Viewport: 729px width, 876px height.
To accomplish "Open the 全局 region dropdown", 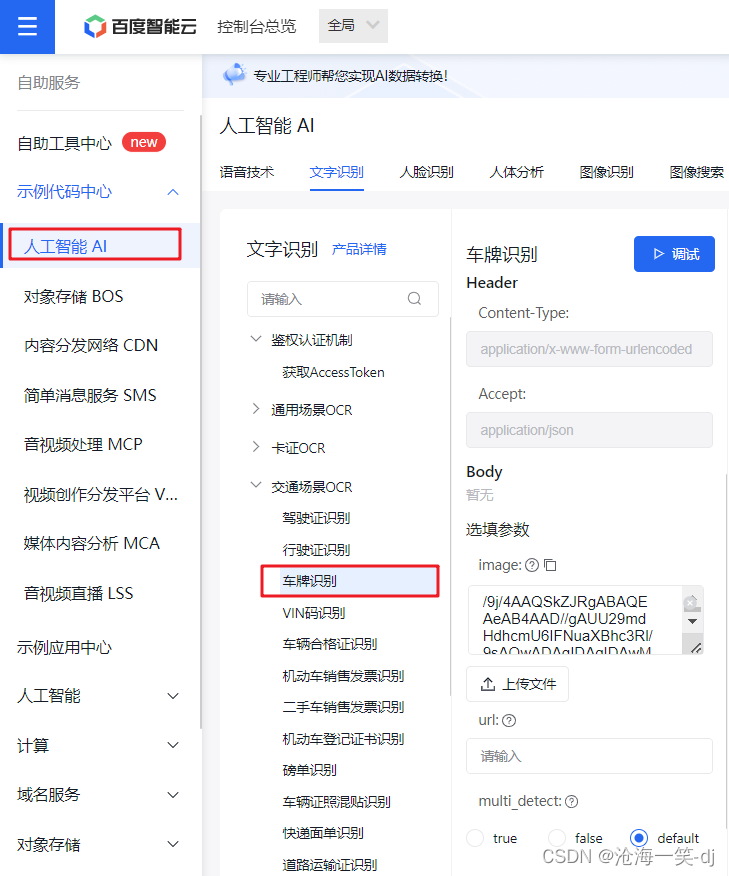I will pos(353,26).
